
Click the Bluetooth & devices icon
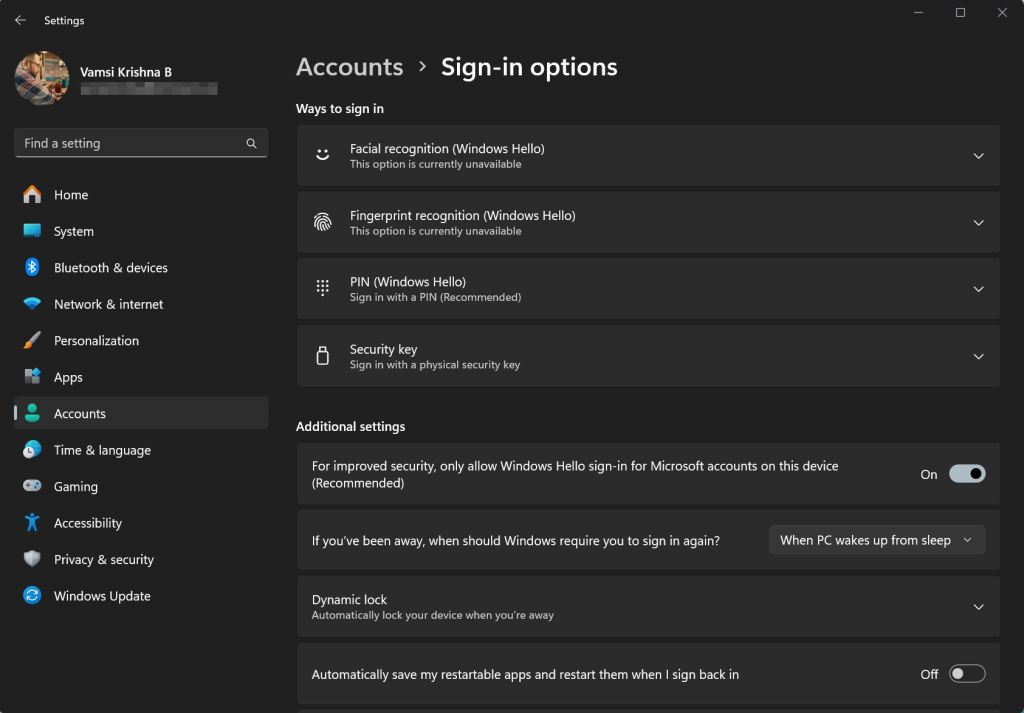point(32,267)
